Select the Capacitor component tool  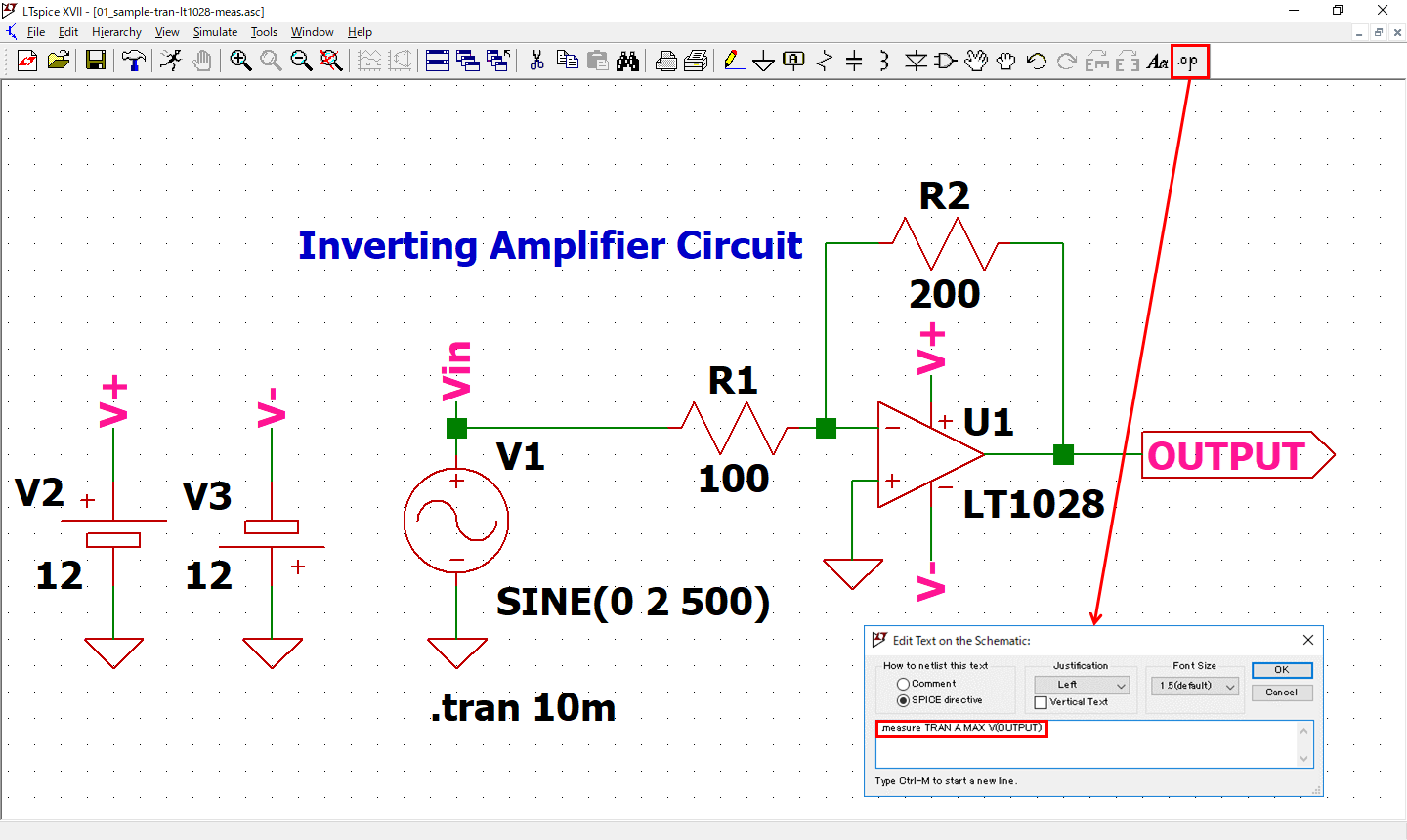click(x=854, y=62)
